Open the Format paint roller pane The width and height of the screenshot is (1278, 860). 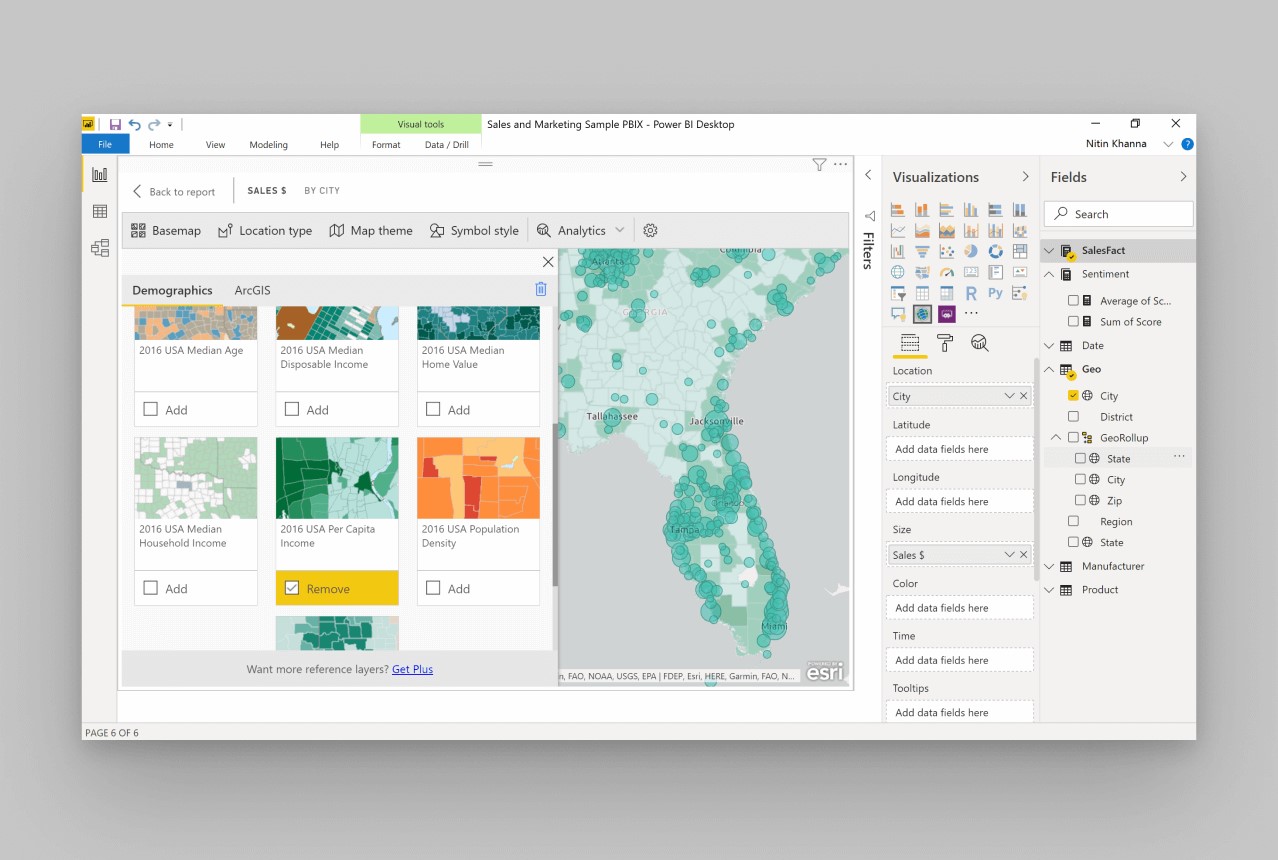point(944,343)
